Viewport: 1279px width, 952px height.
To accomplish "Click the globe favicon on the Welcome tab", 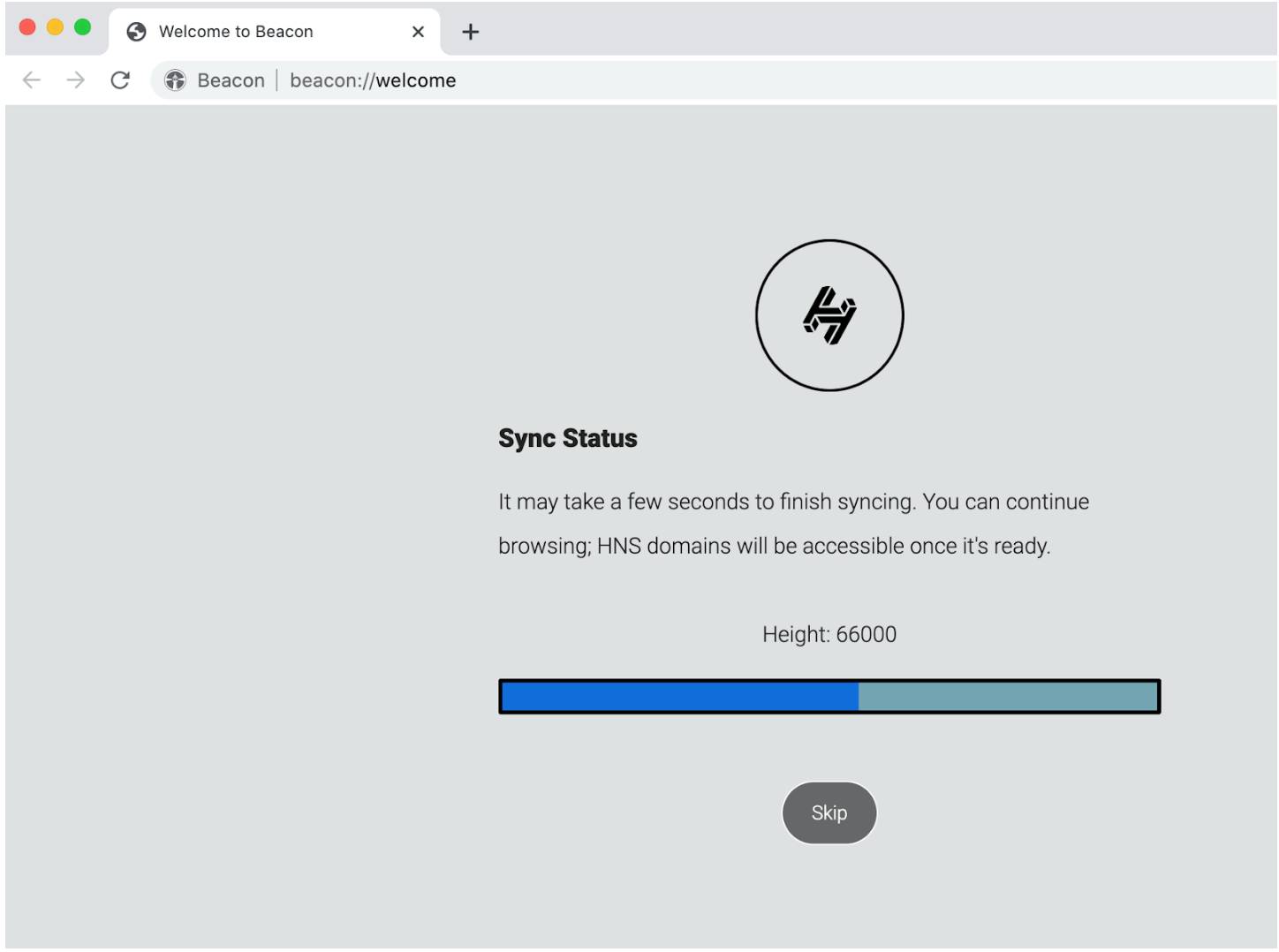I will 136,31.
